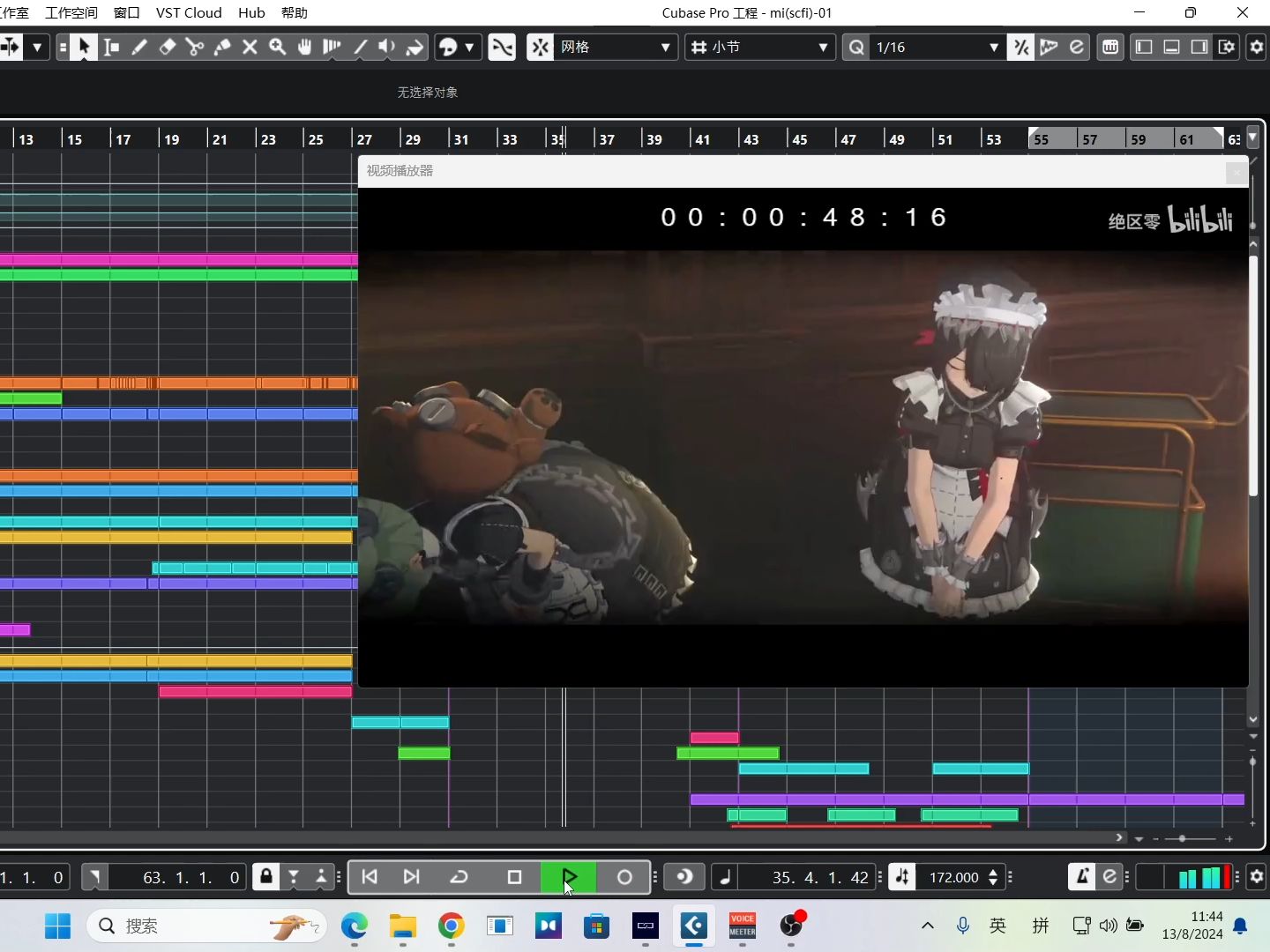Select the Draw pencil tool
The image size is (1270, 952).
click(x=139, y=47)
